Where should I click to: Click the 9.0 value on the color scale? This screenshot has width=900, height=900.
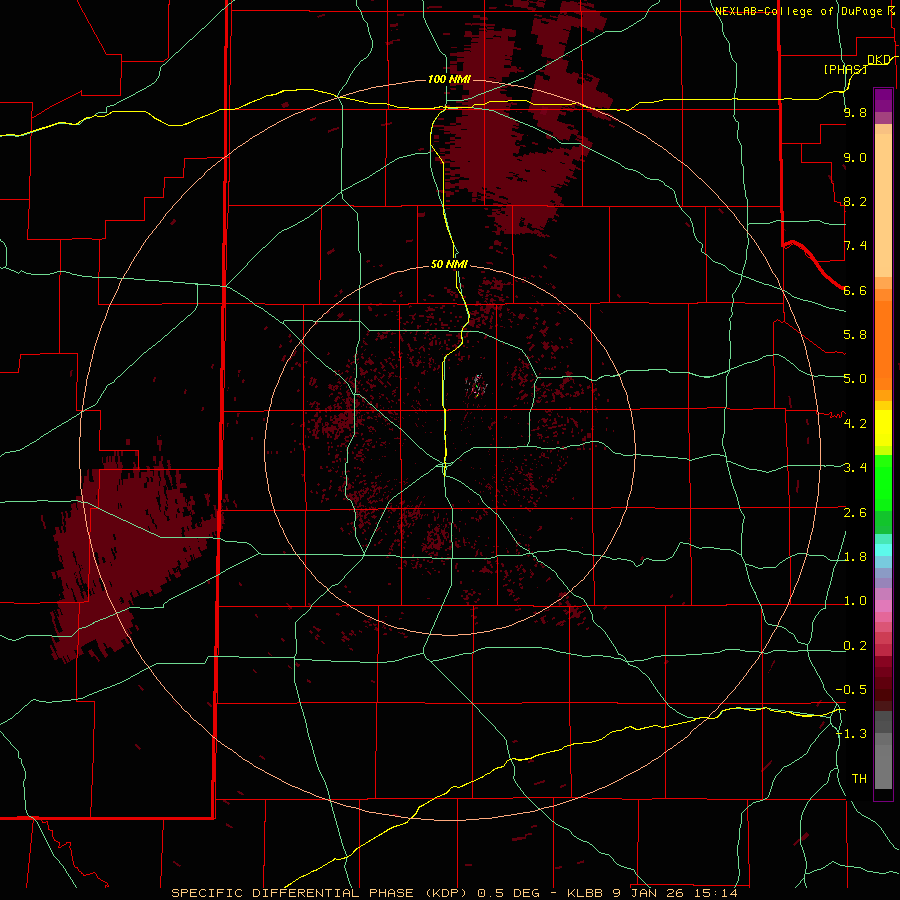tap(855, 157)
